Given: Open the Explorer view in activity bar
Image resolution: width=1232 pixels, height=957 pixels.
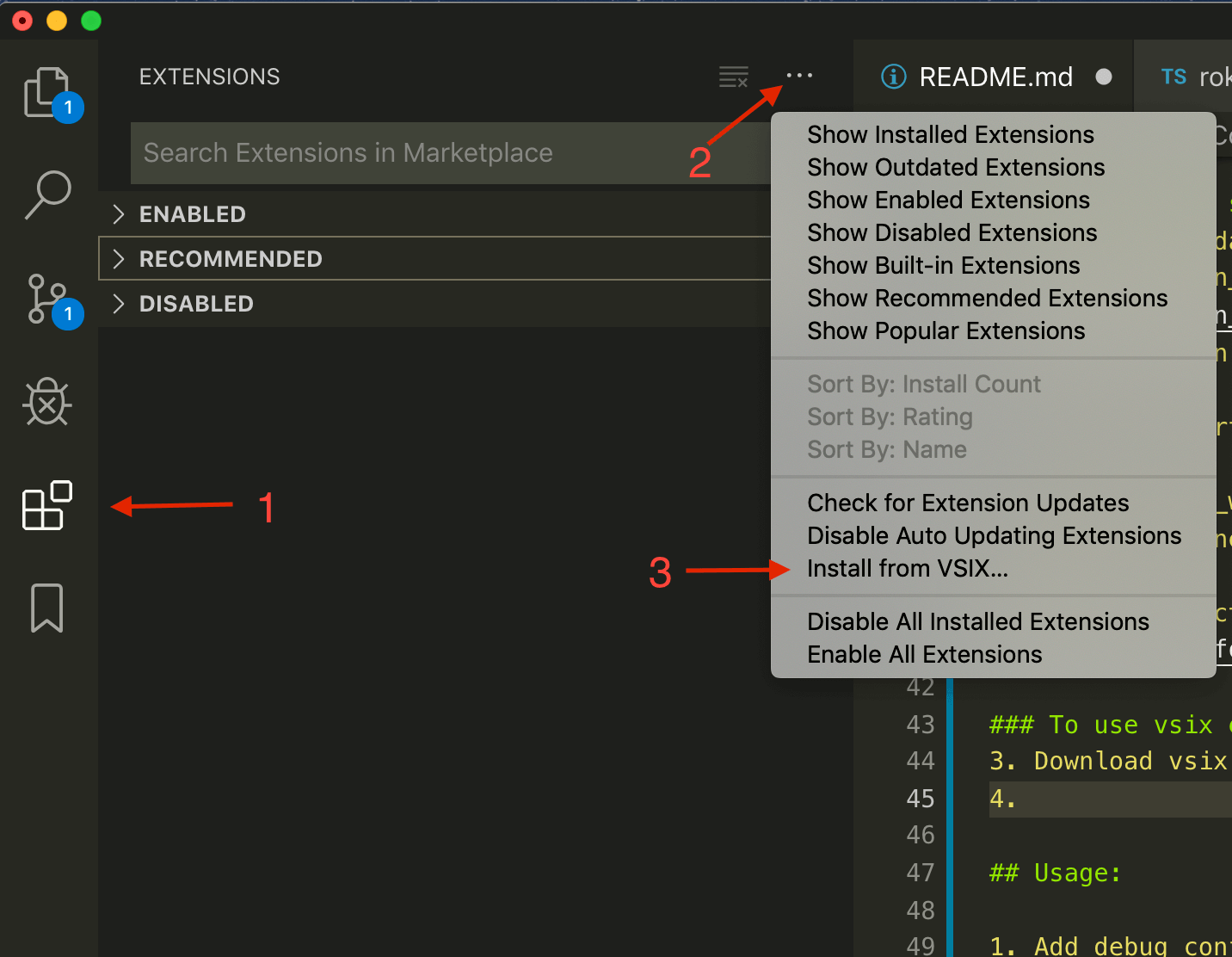Looking at the screenshot, I should pos(47,93).
